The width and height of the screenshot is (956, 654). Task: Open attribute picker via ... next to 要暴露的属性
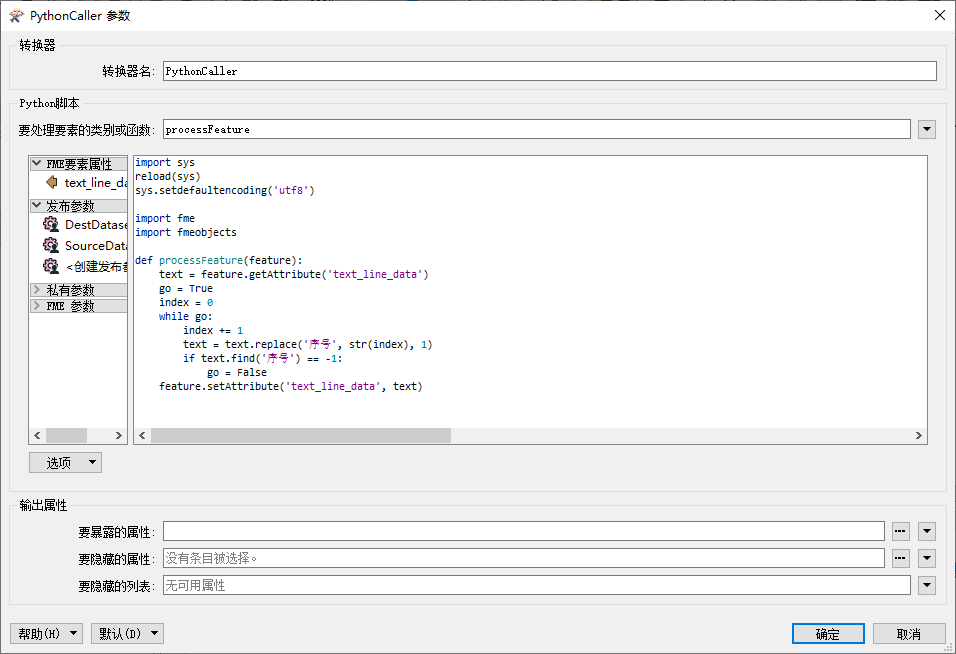click(x=900, y=531)
